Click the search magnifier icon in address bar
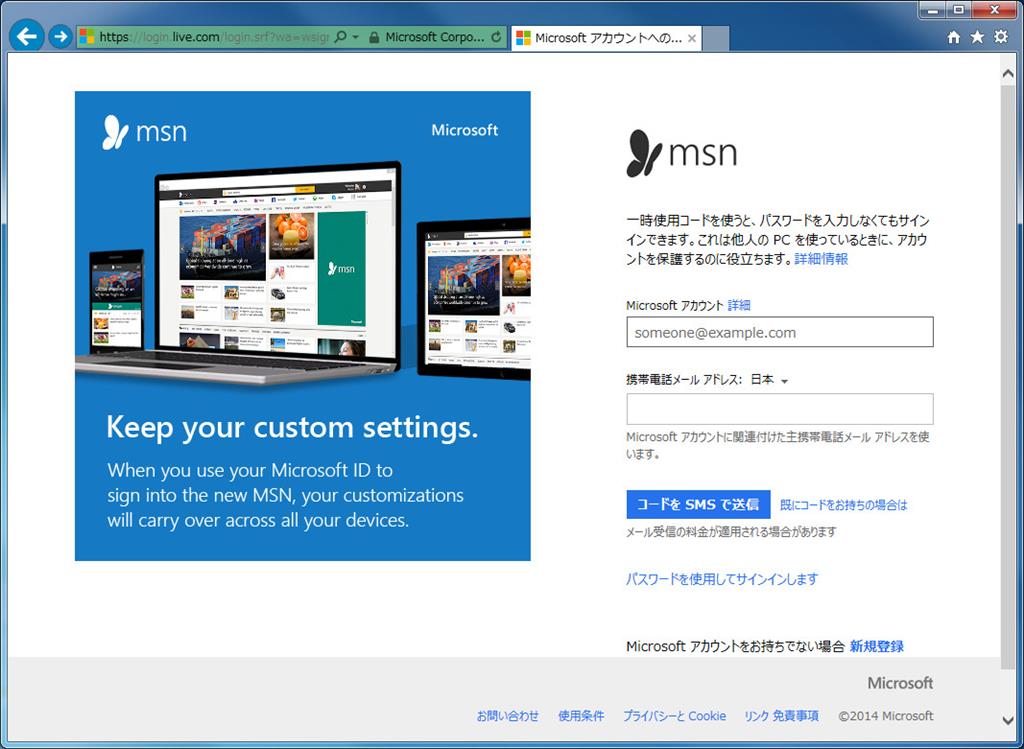The width and height of the screenshot is (1024, 749). click(340, 37)
